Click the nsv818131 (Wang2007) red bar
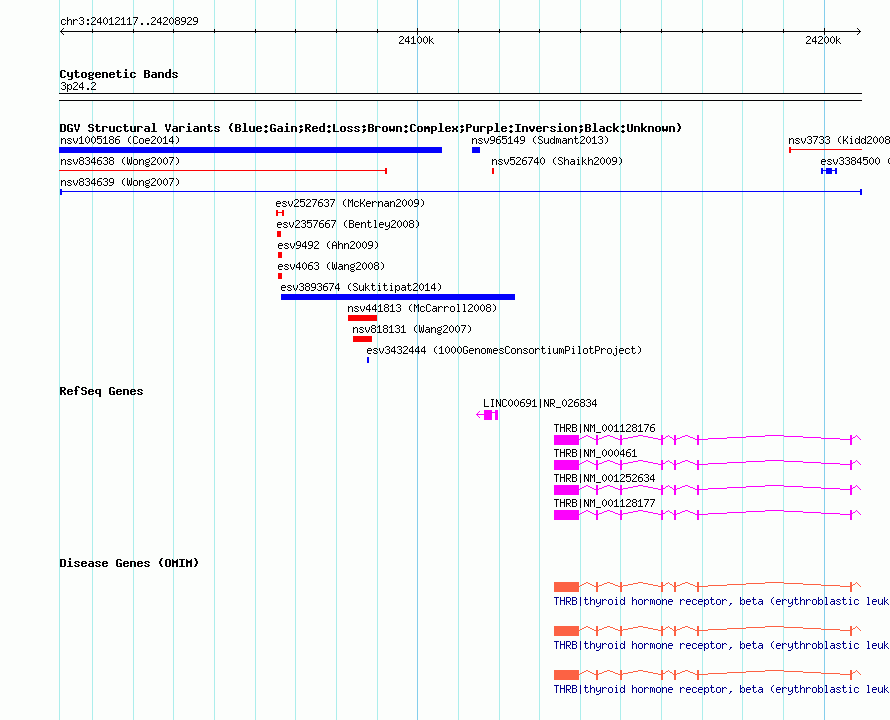 (363, 339)
